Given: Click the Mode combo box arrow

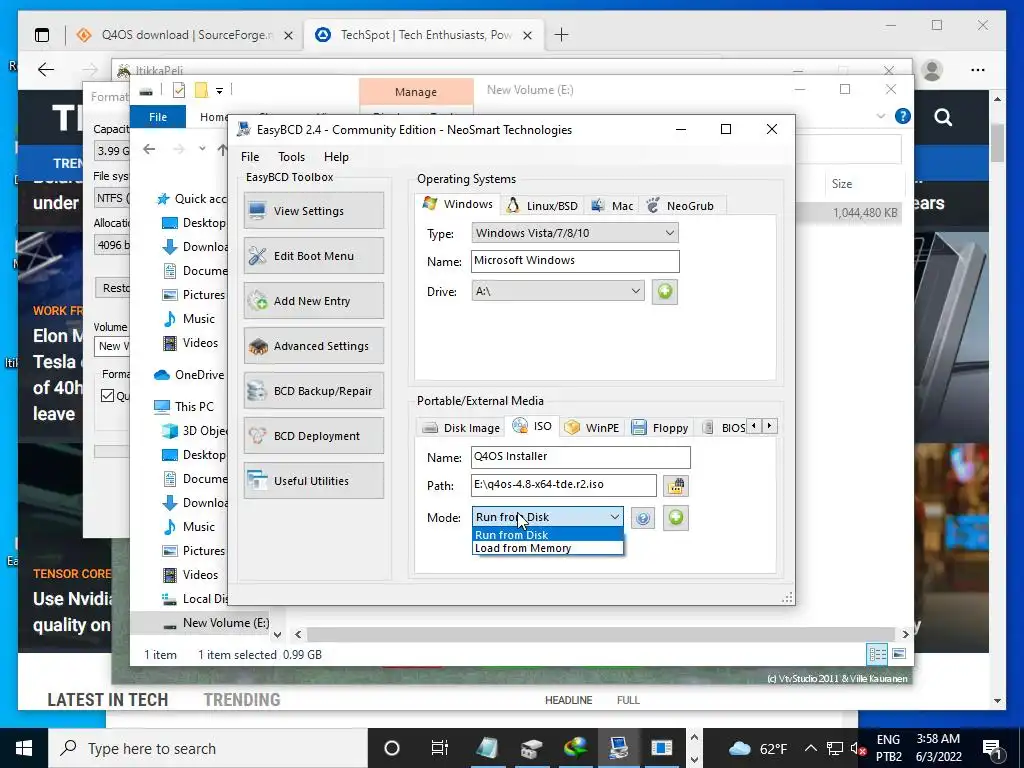Looking at the screenshot, I should pos(615,517).
